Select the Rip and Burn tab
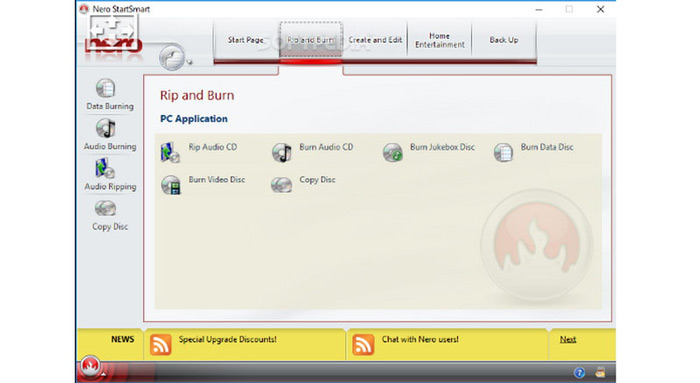 coord(311,40)
